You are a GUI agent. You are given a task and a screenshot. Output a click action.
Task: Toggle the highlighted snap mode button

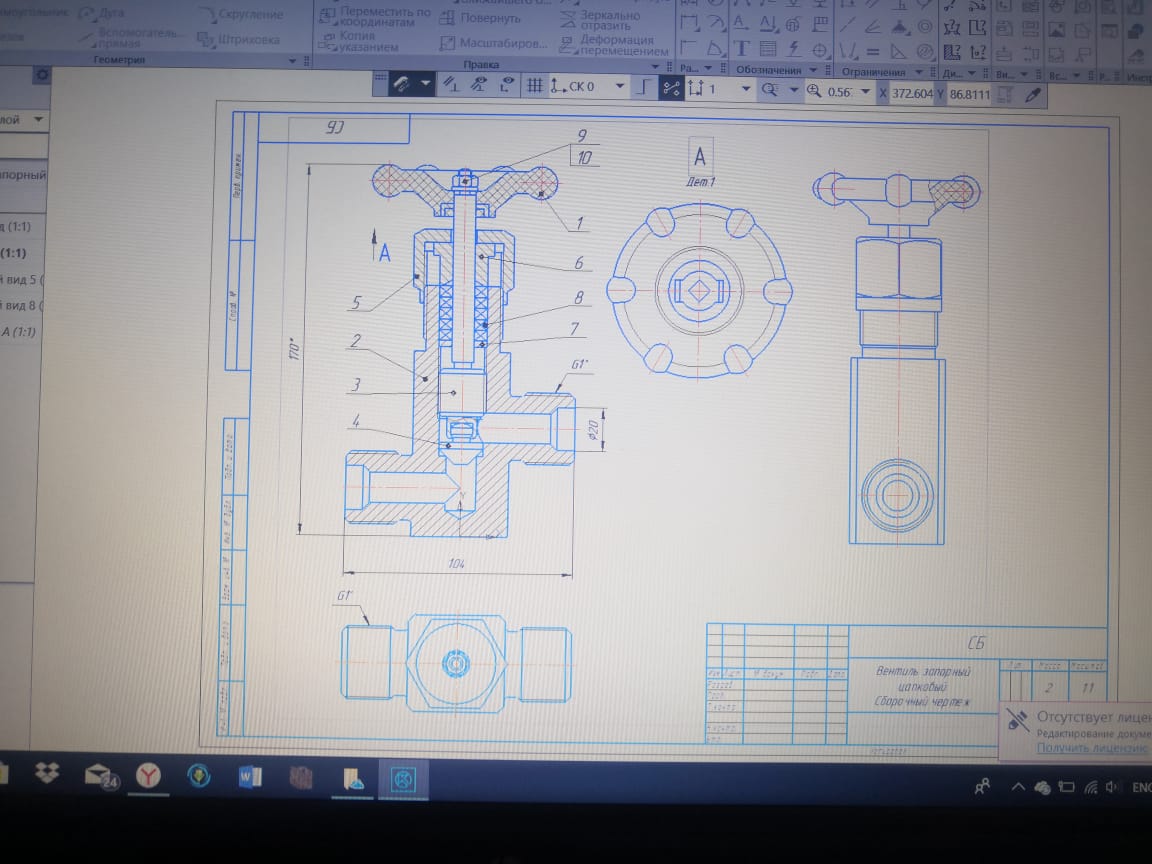coord(670,88)
